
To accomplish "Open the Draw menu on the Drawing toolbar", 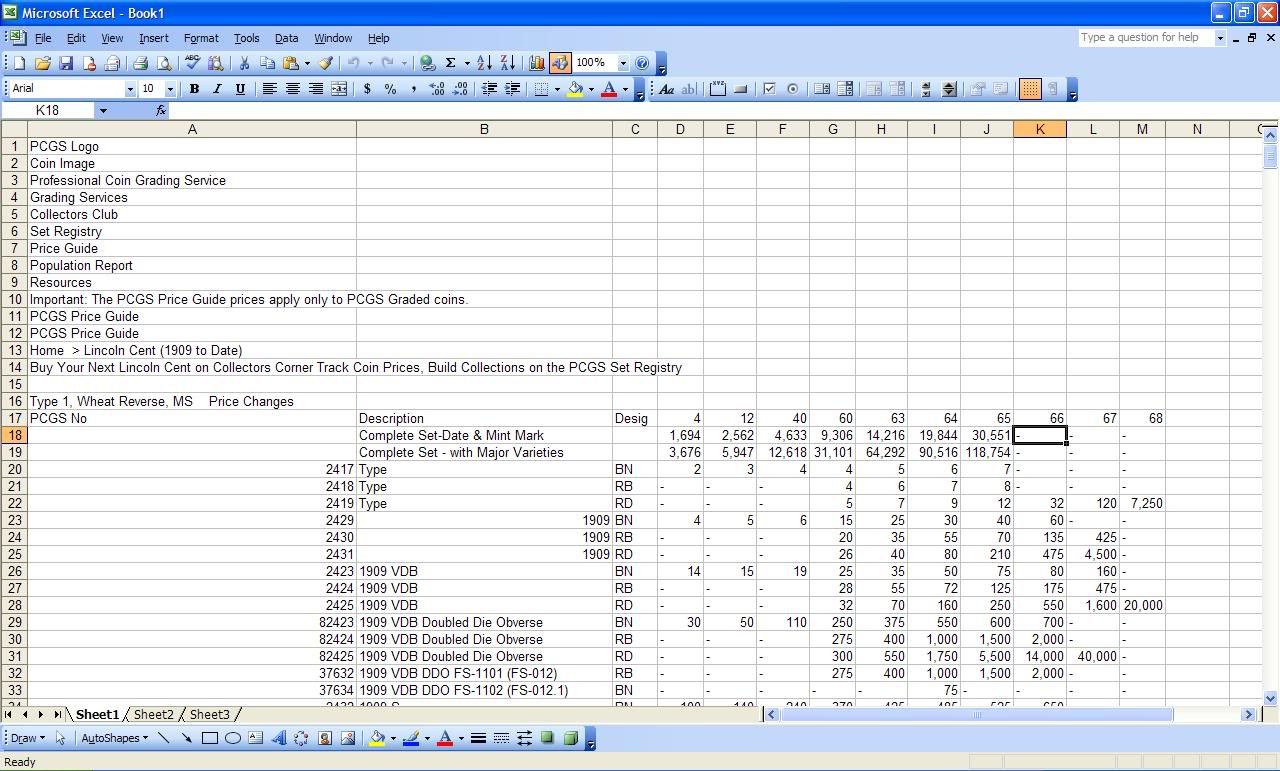I will [x=27, y=739].
